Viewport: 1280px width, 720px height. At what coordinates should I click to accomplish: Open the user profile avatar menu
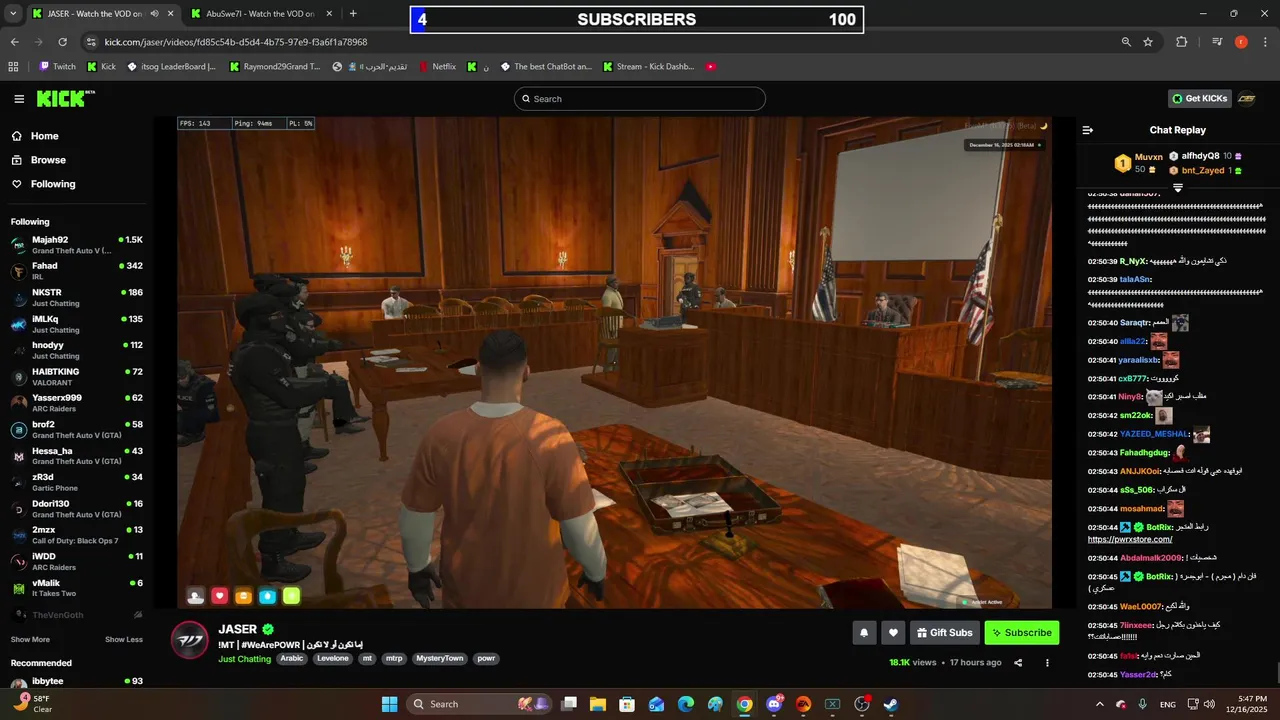[1247, 99]
